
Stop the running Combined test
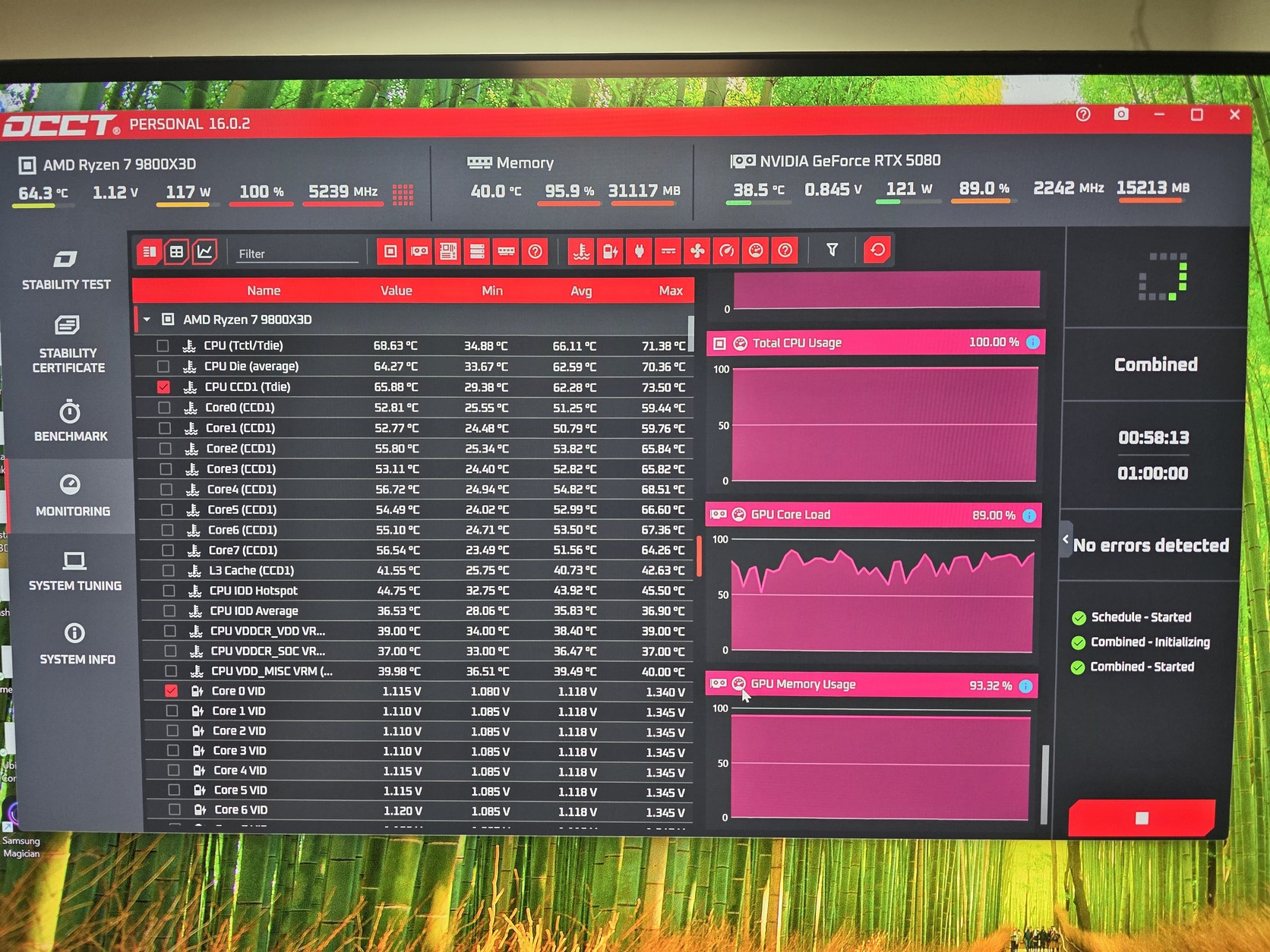(x=1142, y=818)
